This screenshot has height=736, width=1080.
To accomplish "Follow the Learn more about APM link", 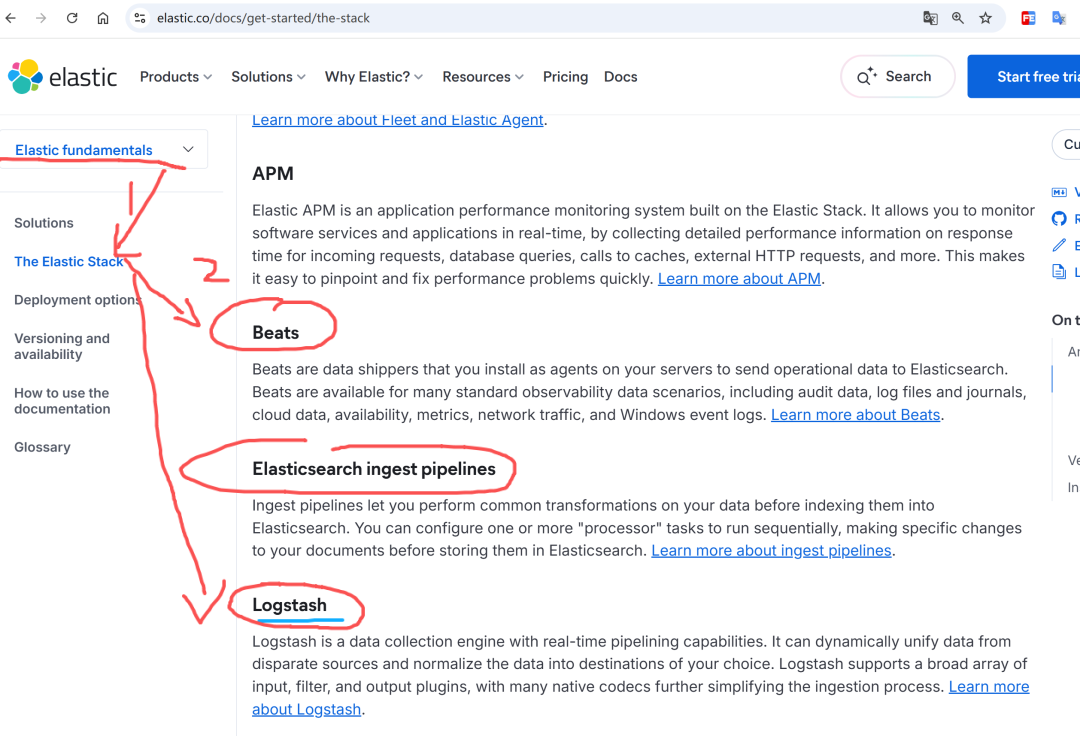I will click(739, 279).
